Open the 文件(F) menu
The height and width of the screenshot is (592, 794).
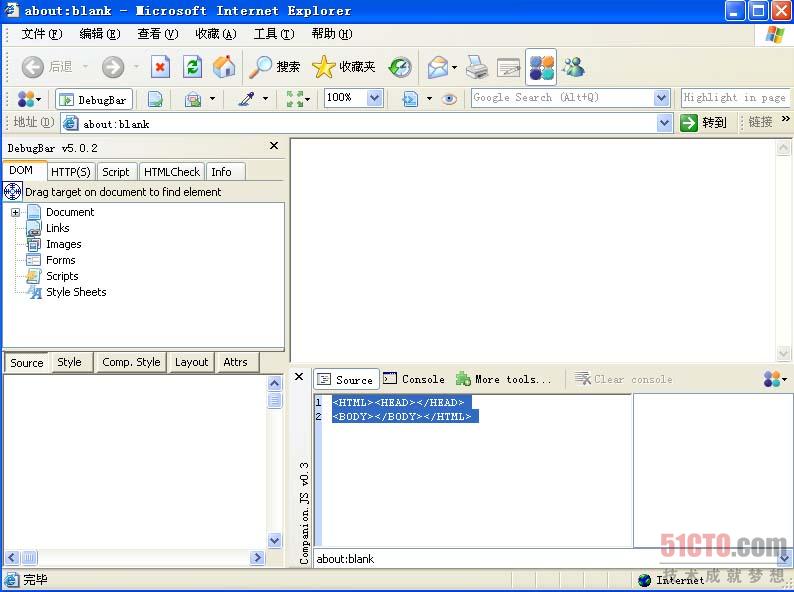tap(42, 34)
